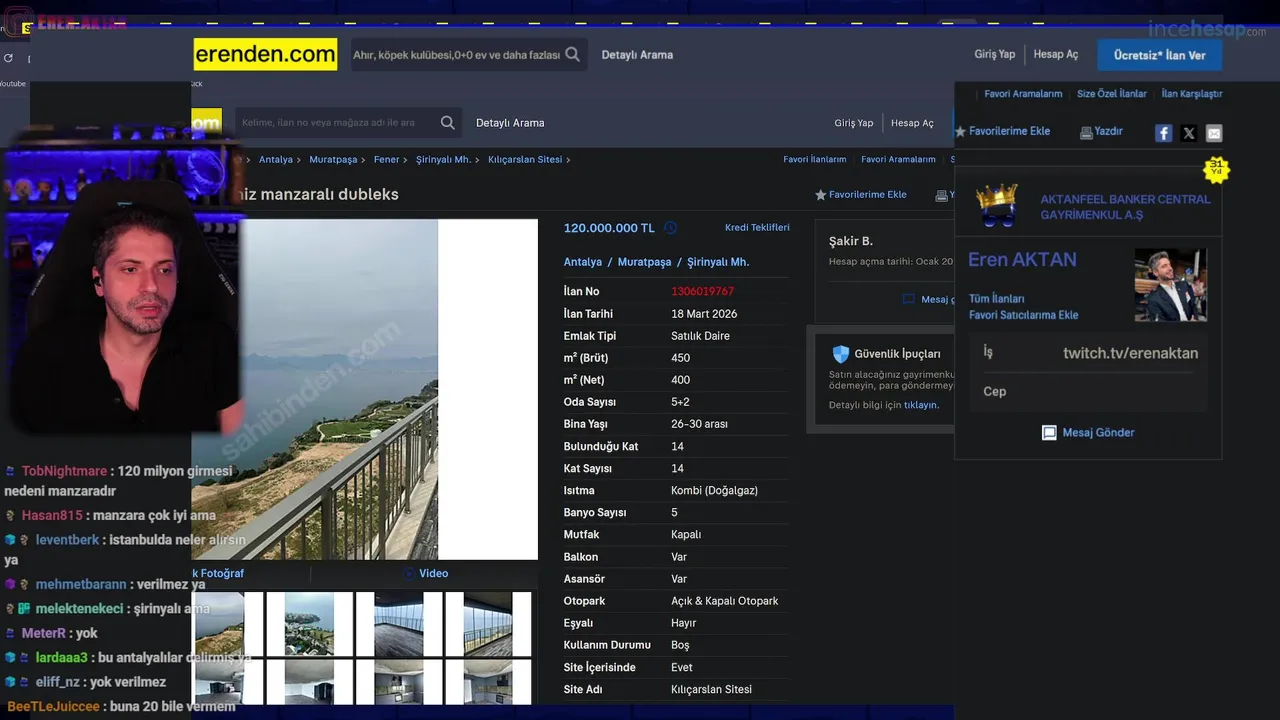Click TobNightmare's username in chat
1280x720 pixels.
point(64,471)
